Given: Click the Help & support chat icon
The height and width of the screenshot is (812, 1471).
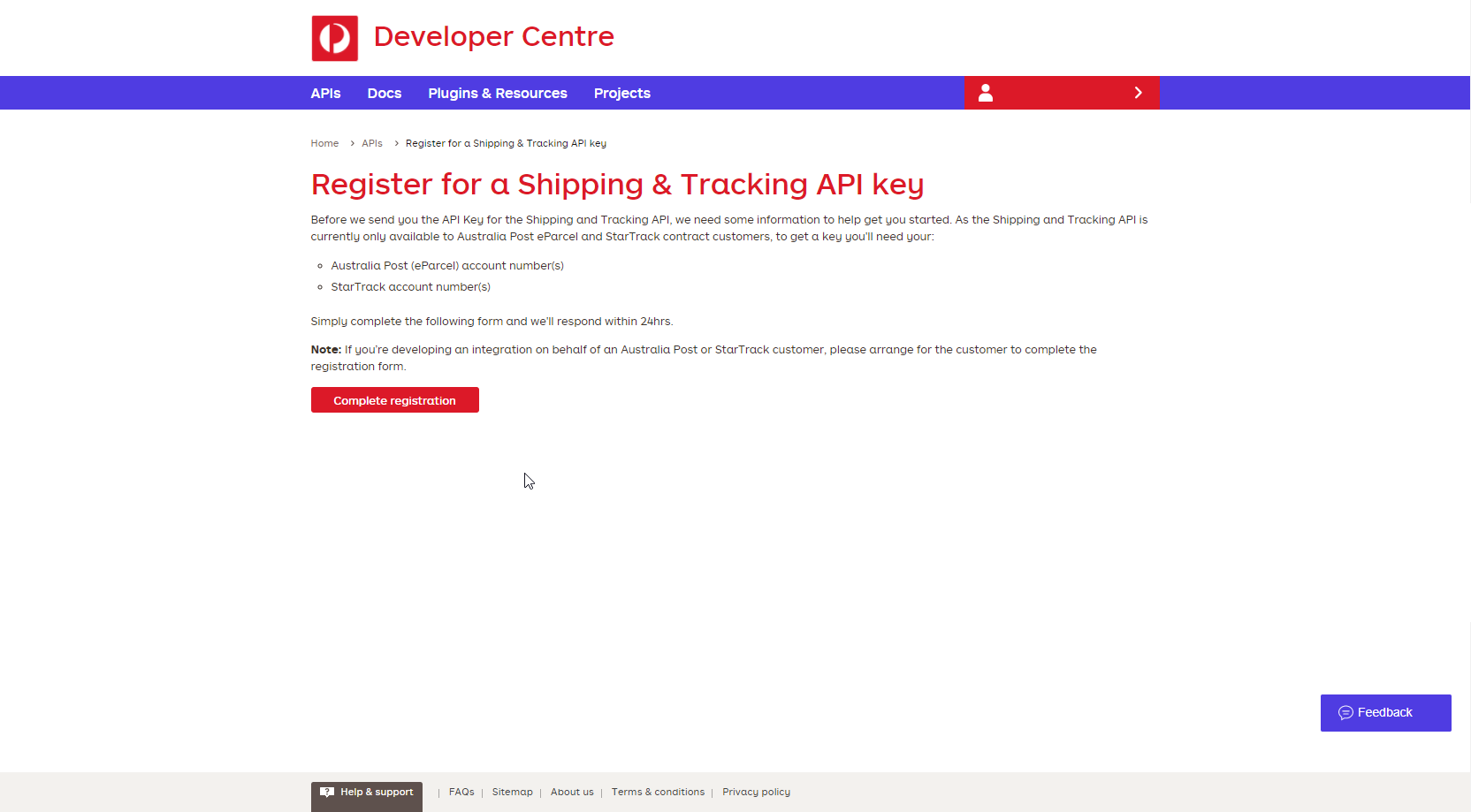Looking at the screenshot, I should click(327, 793).
